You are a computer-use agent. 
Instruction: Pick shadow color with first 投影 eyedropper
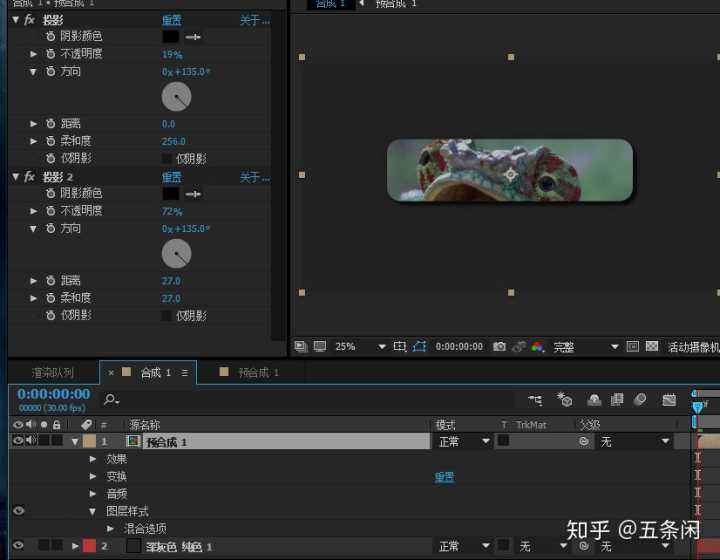click(193, 37)
